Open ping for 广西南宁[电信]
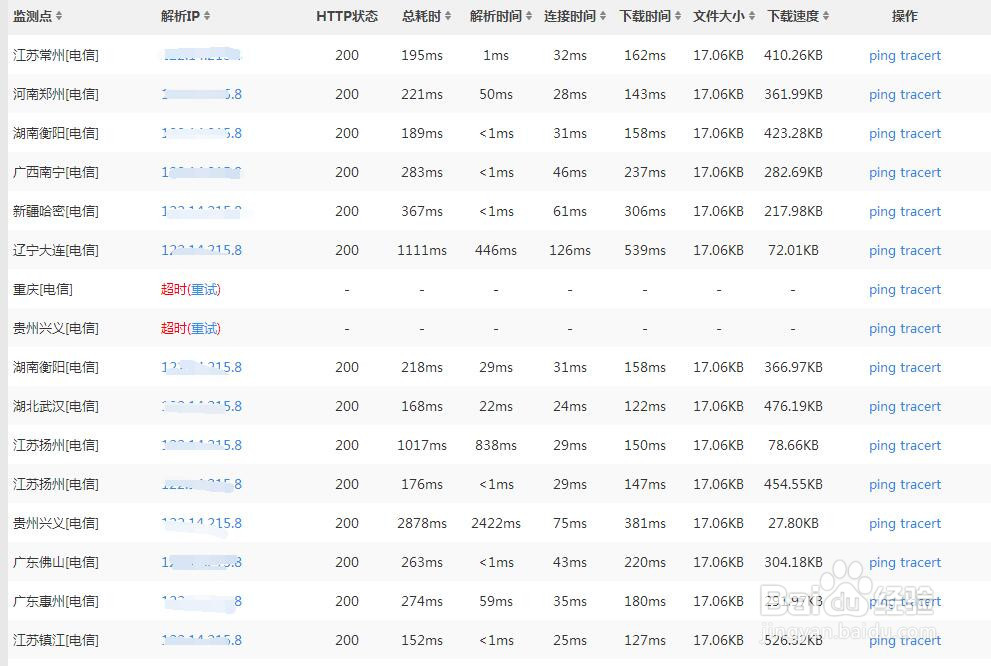 [x=882, y=173]
